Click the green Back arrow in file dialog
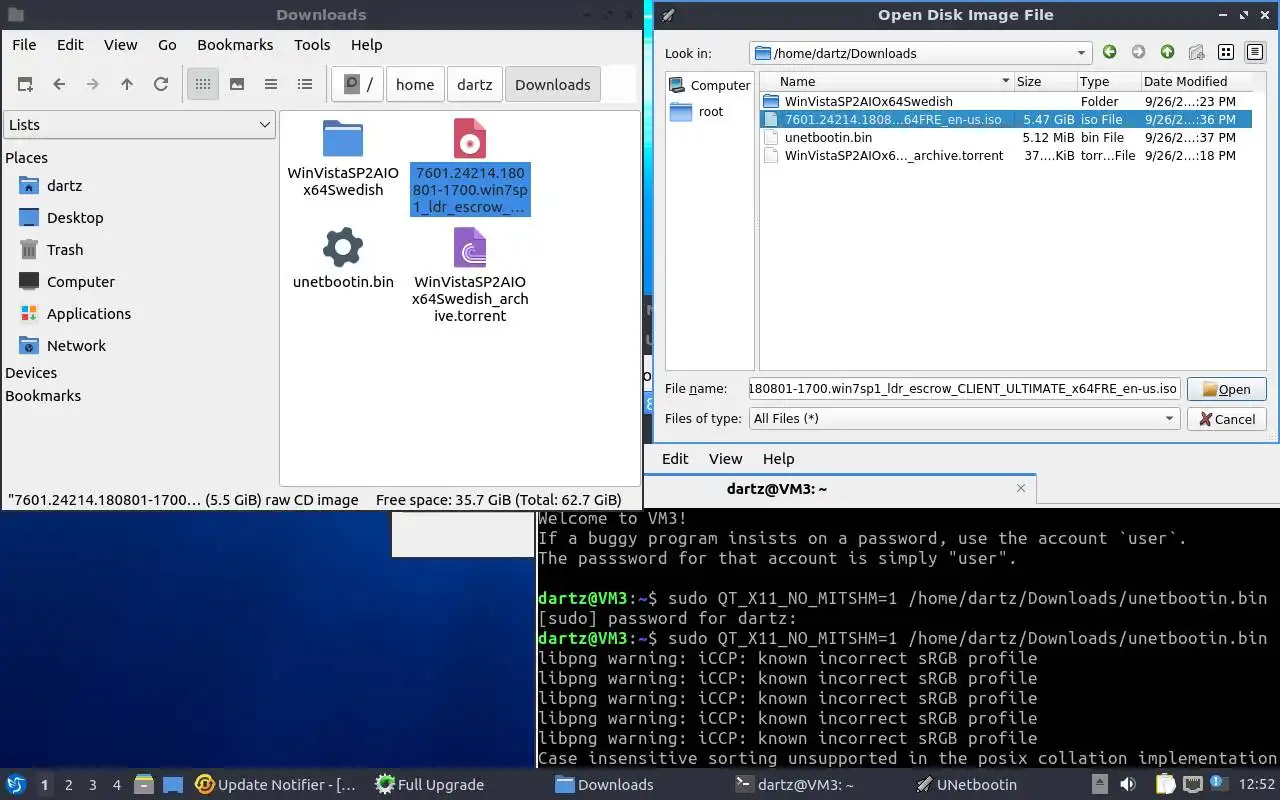1280x800 pixels. 1110,53
